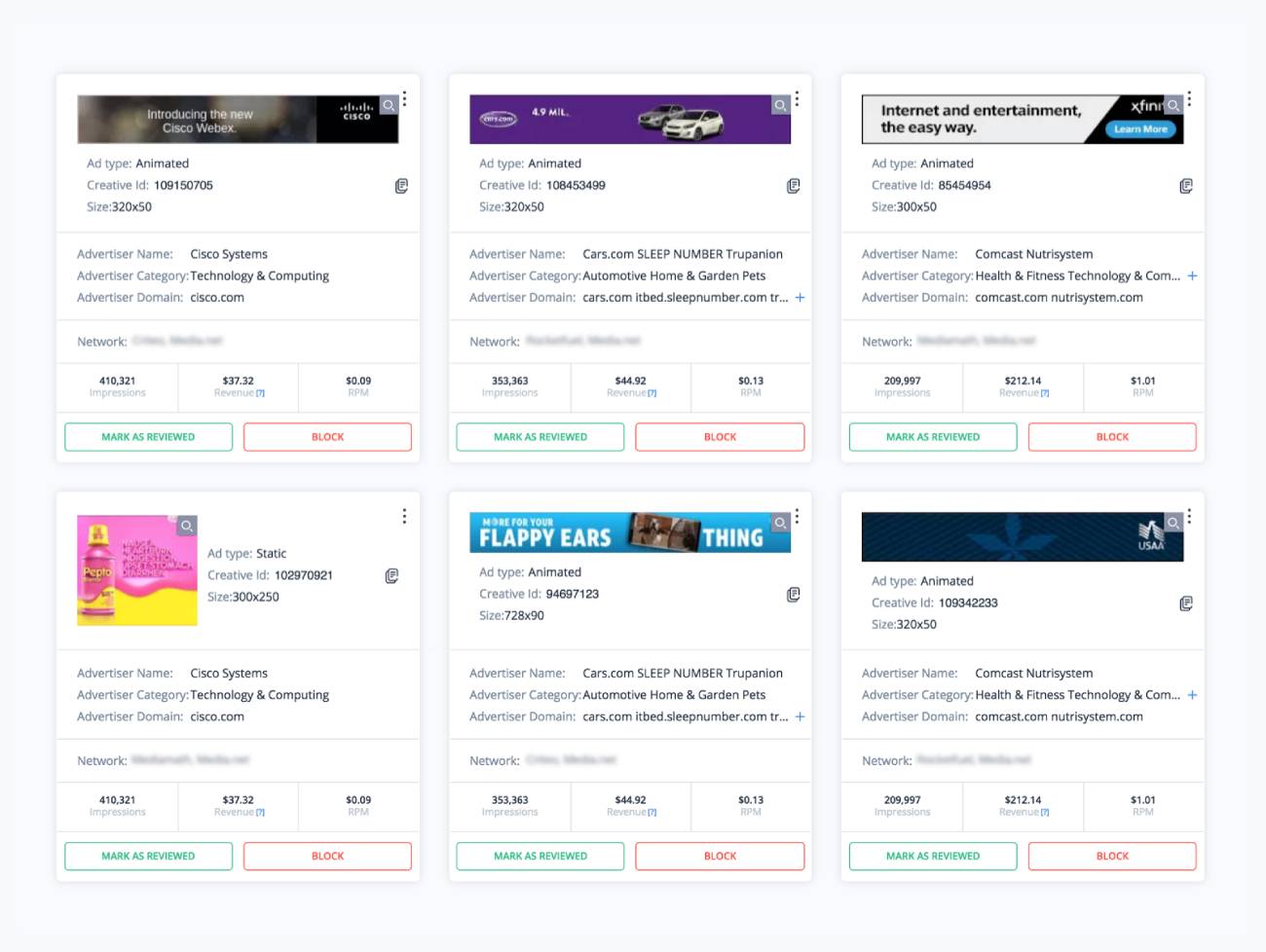
Task: Mark the USAA ad as reviewed
Action: tap(933, 856)
